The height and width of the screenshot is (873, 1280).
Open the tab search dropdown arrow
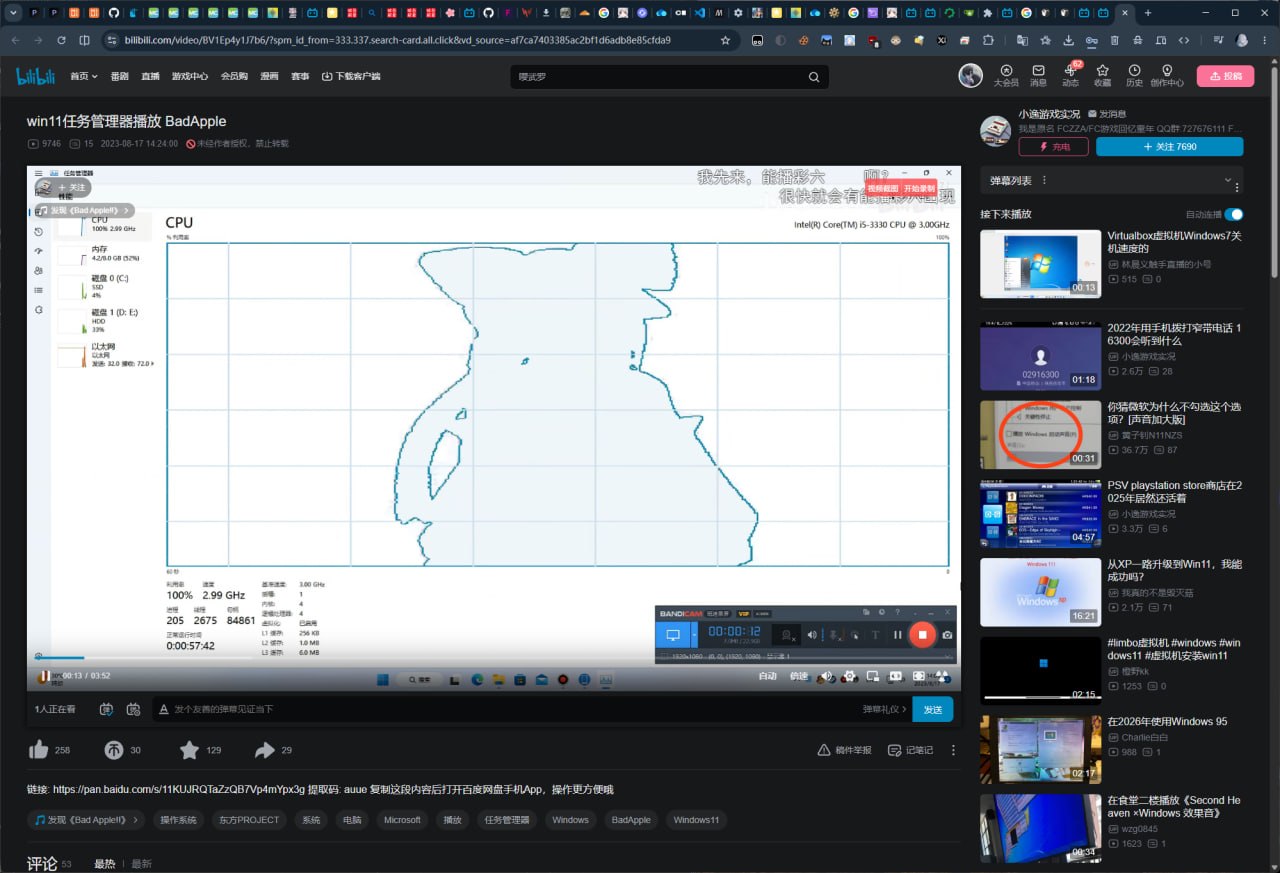13,13
